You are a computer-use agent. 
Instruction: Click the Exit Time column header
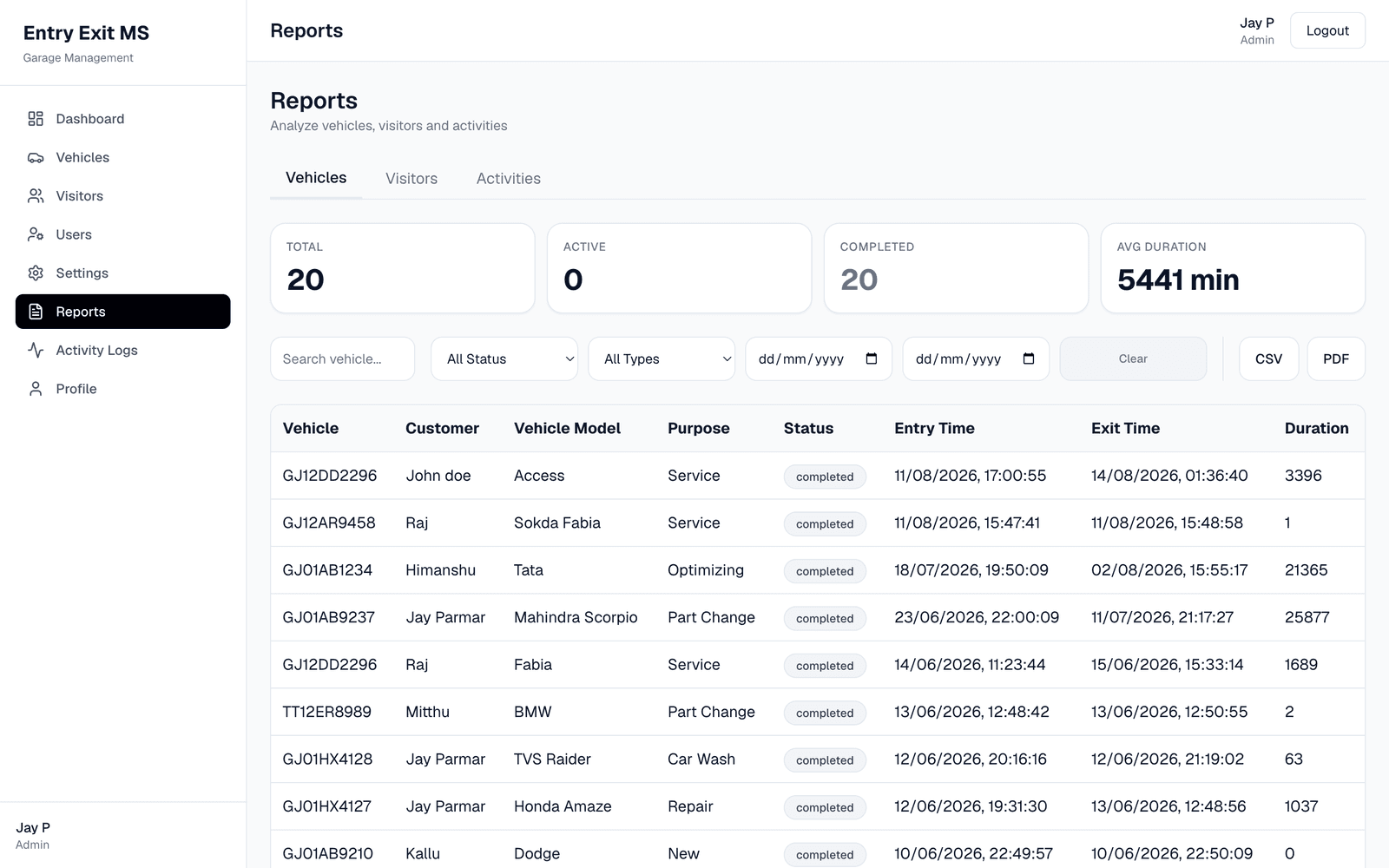1125,428
